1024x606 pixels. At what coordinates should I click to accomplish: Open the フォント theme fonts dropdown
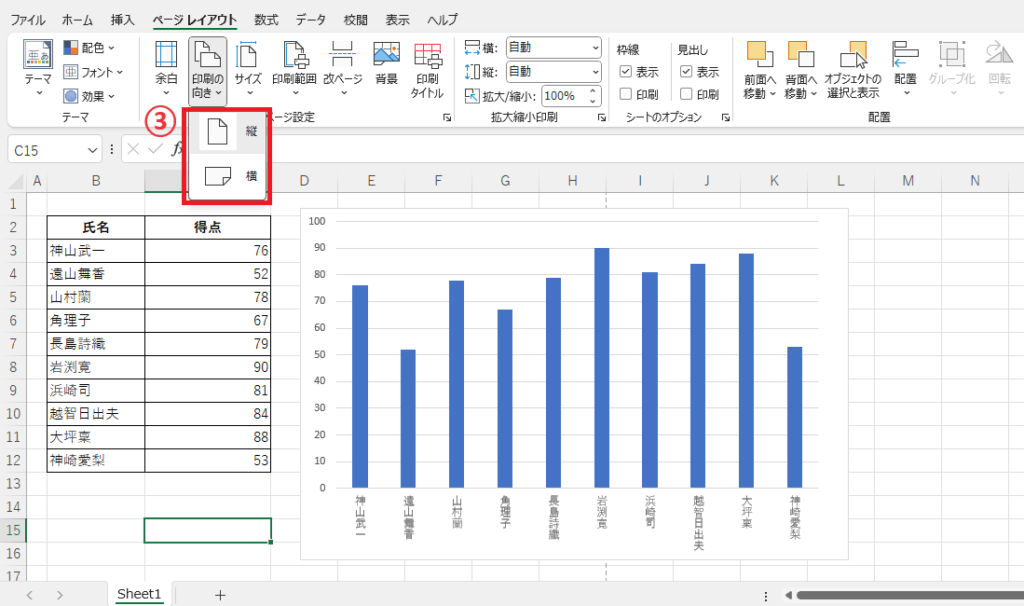93,72
